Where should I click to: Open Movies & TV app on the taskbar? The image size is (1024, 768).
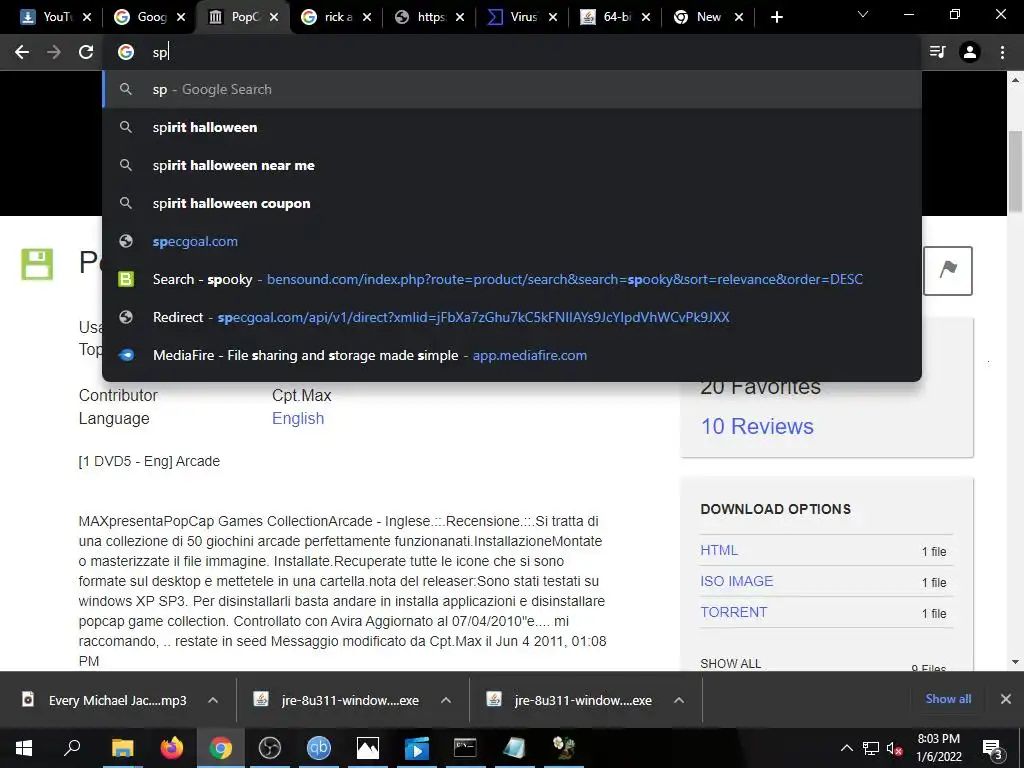(417, 748)
